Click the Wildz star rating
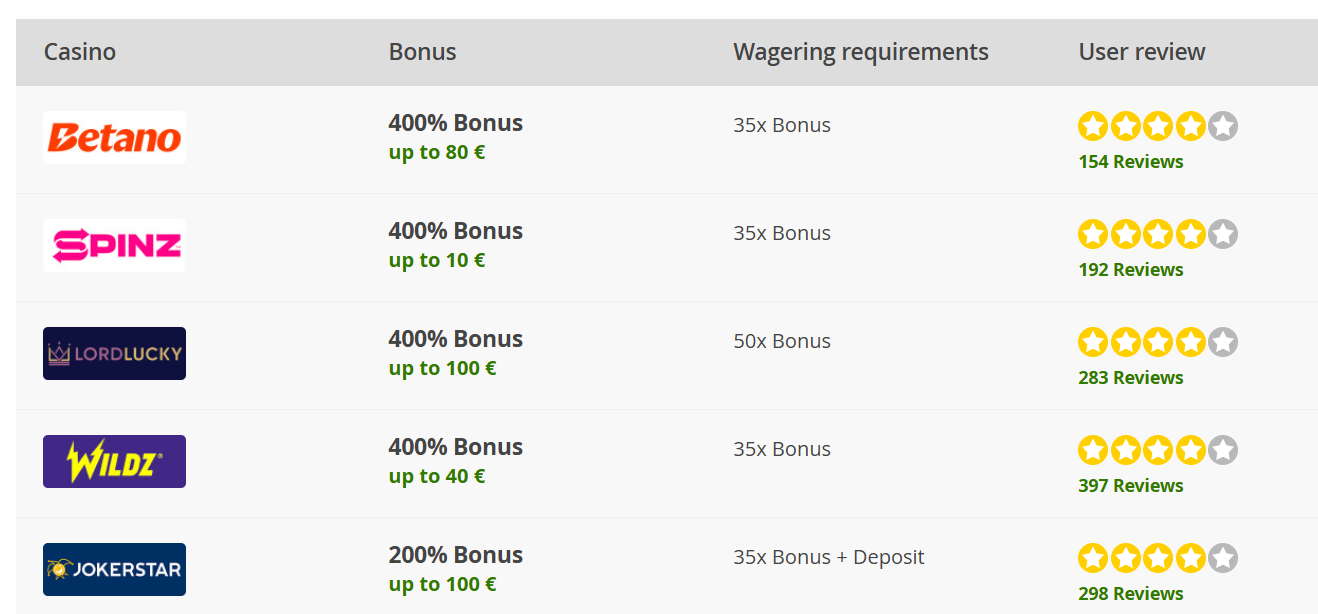 [1158, 450]
